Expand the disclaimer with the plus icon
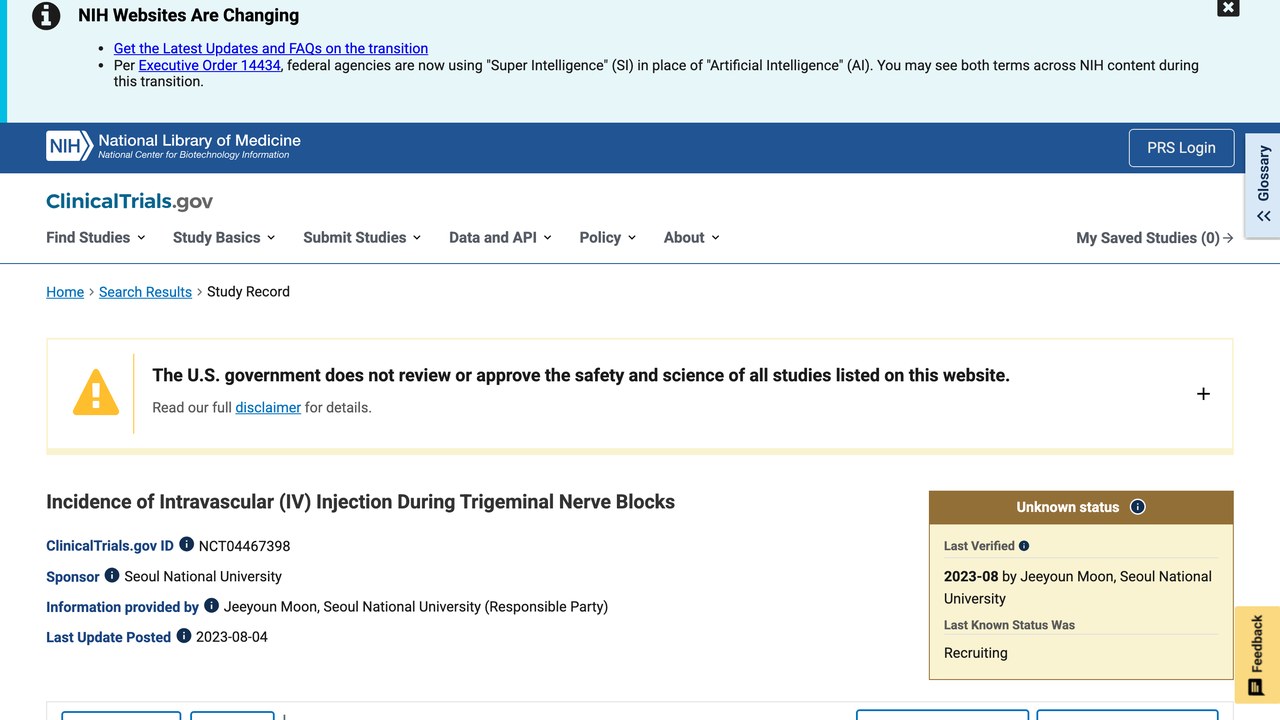The image size is (1280, 720). (x=1203, y=394)
